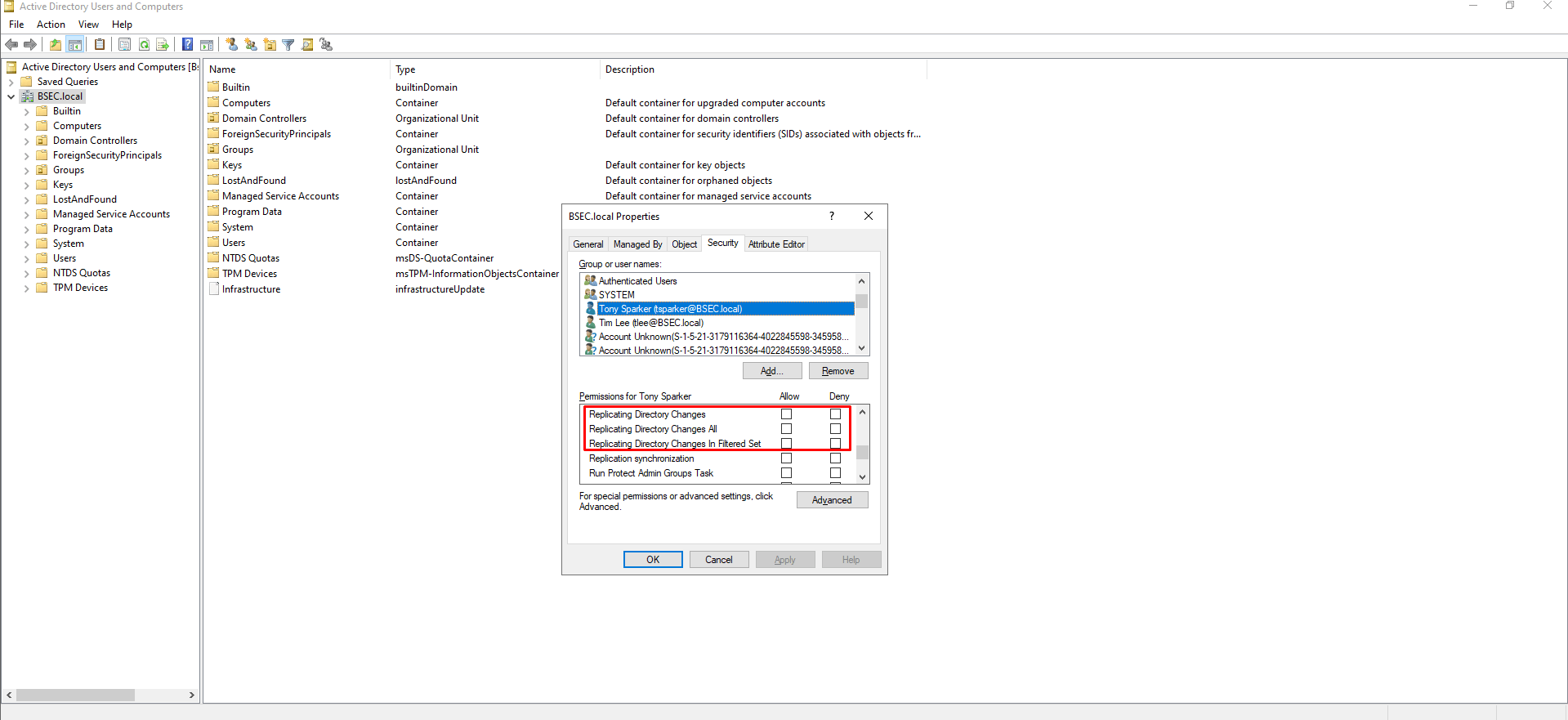Allow Replicating Directory Changes All
1568x720 pixels.
point(786,429)
